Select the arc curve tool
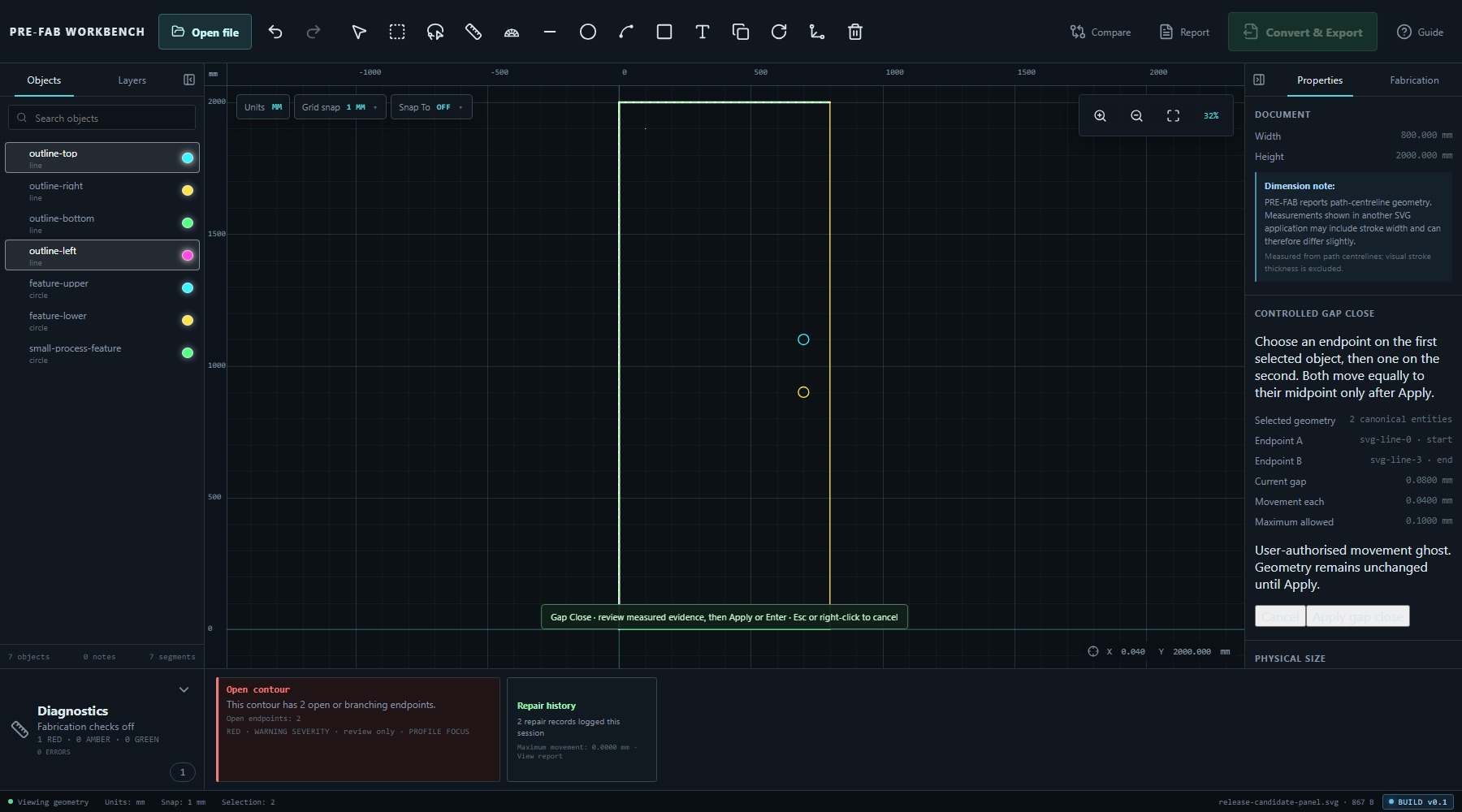This screenshot has width=1462, height=812. click(x=626, y=32)
